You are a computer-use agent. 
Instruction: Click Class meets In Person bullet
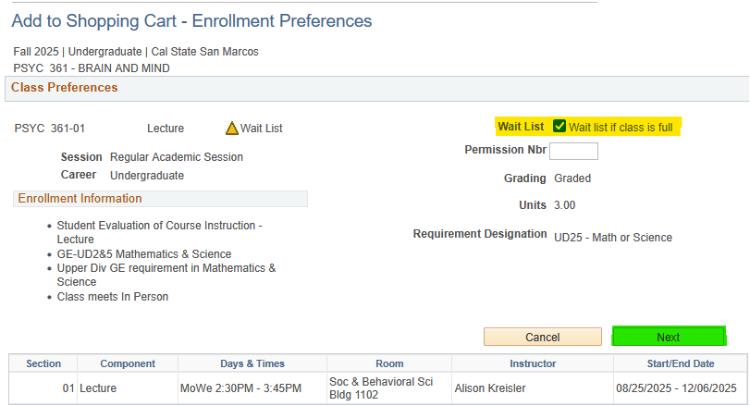(112, 296)
